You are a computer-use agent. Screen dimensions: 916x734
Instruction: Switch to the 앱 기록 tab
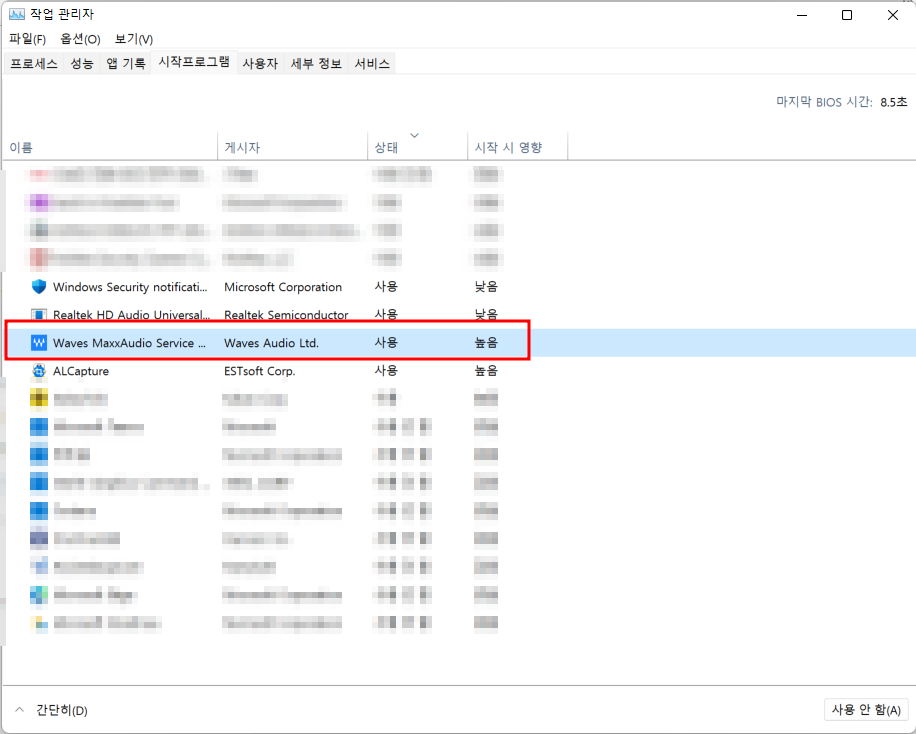[126, 63]
